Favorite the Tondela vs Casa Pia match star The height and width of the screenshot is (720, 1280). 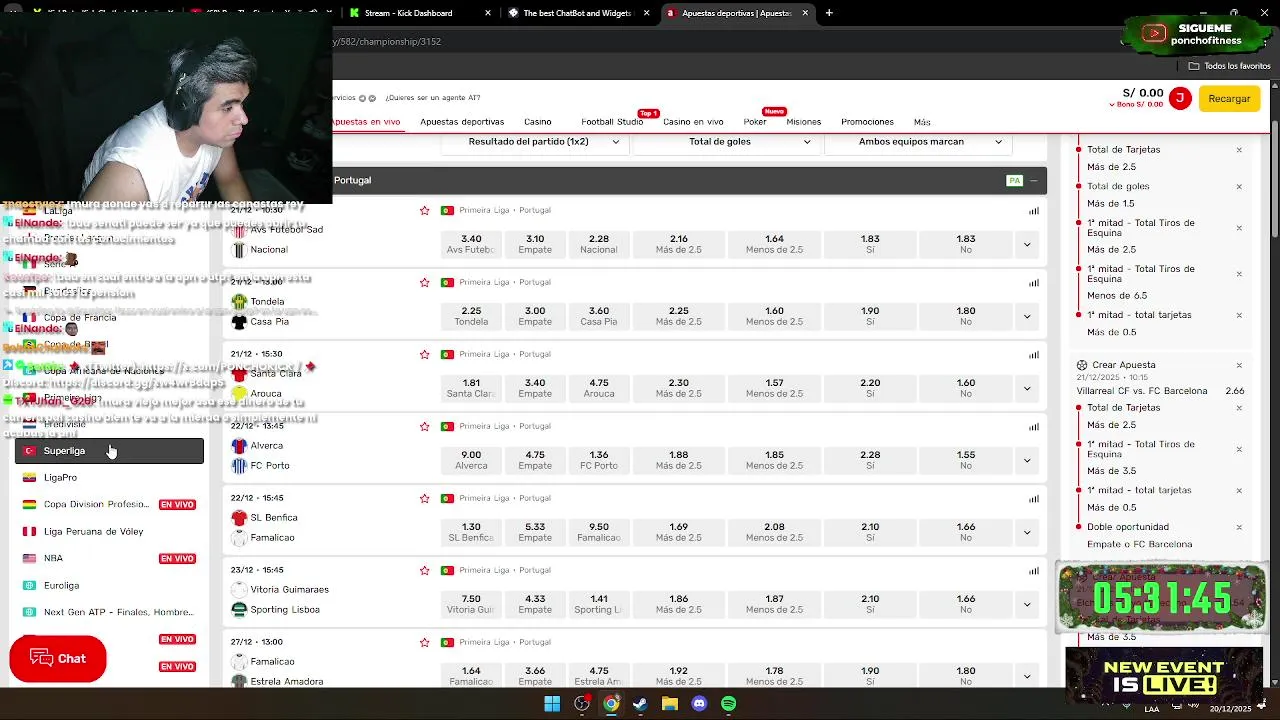(x=425, y=282)
